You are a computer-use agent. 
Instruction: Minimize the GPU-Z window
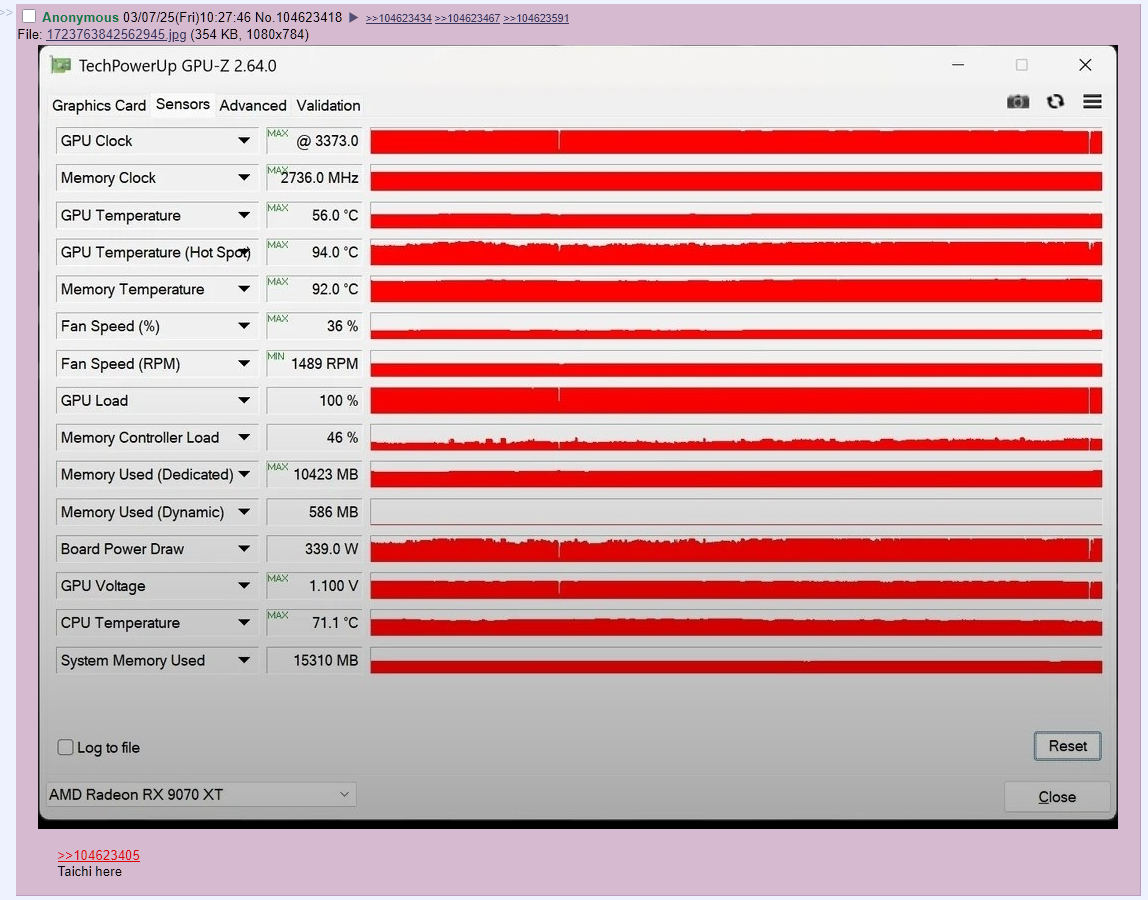[x=958, y=64]
